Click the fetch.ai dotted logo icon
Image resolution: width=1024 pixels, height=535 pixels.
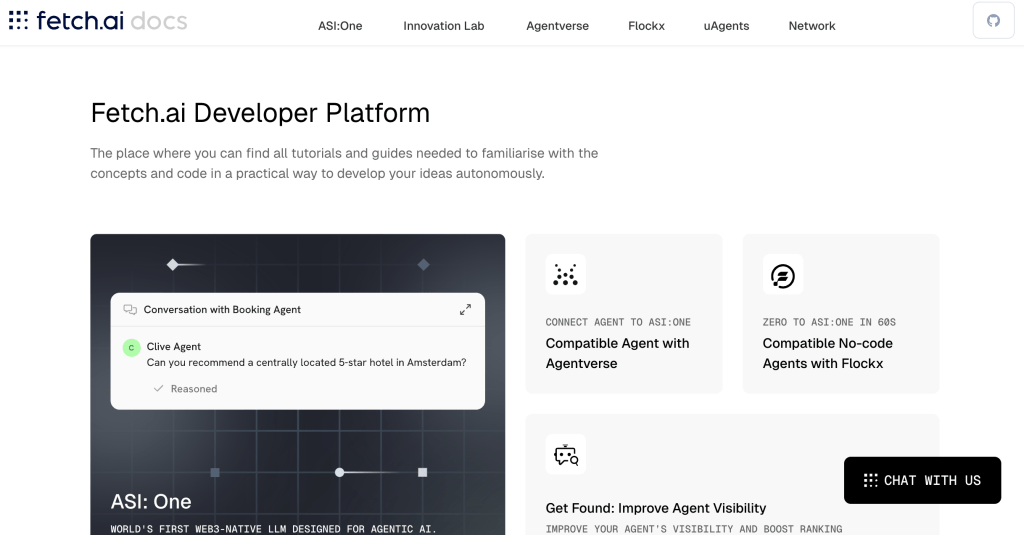click(18, 20)
